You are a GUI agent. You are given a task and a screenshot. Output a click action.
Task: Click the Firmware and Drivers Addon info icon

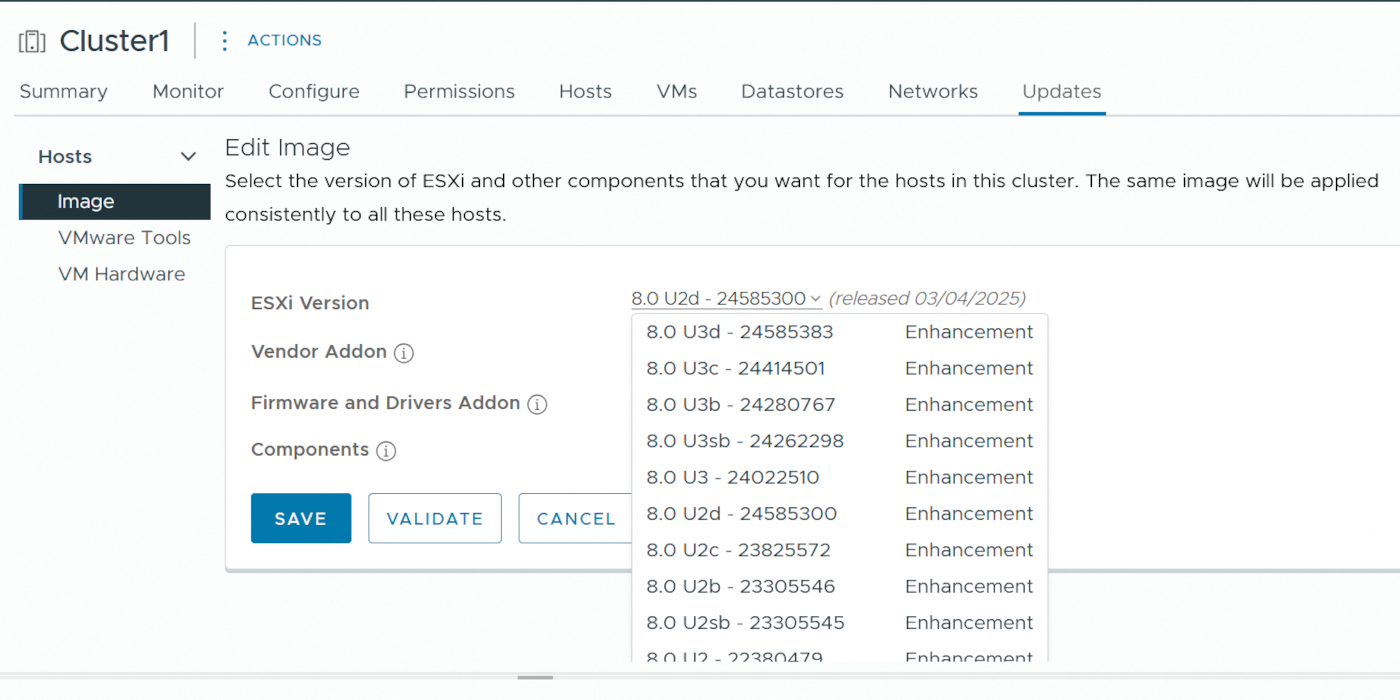coord(537,404)
